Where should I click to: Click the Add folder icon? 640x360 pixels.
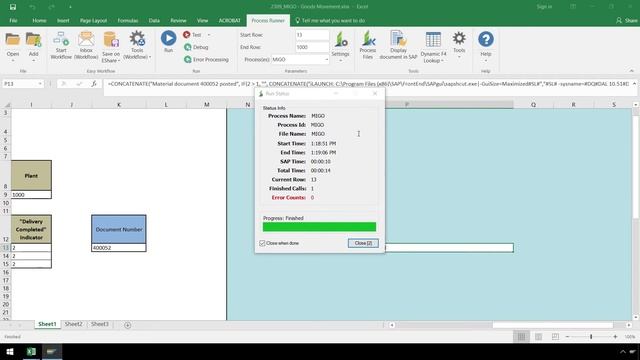point(33,40)
